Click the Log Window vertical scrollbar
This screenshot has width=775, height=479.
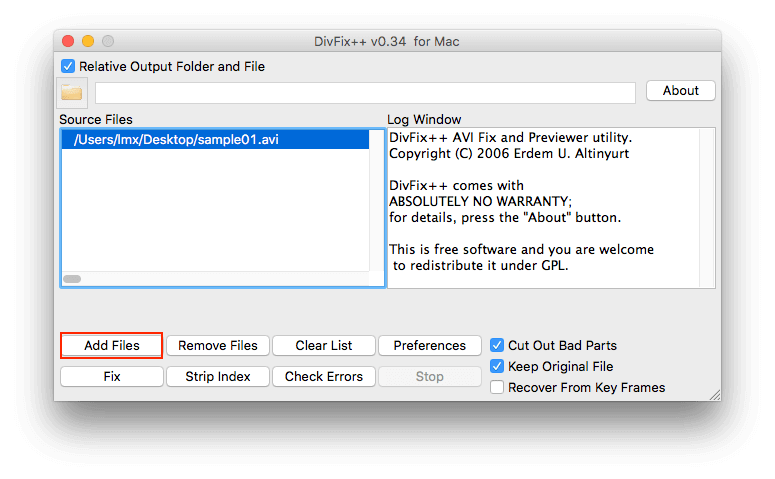point(707,207)
